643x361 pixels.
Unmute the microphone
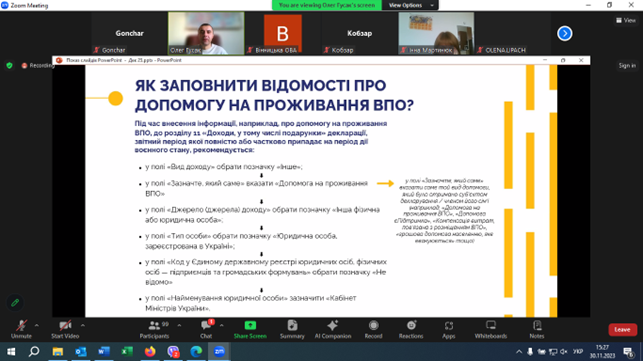(x=21, y=329)
